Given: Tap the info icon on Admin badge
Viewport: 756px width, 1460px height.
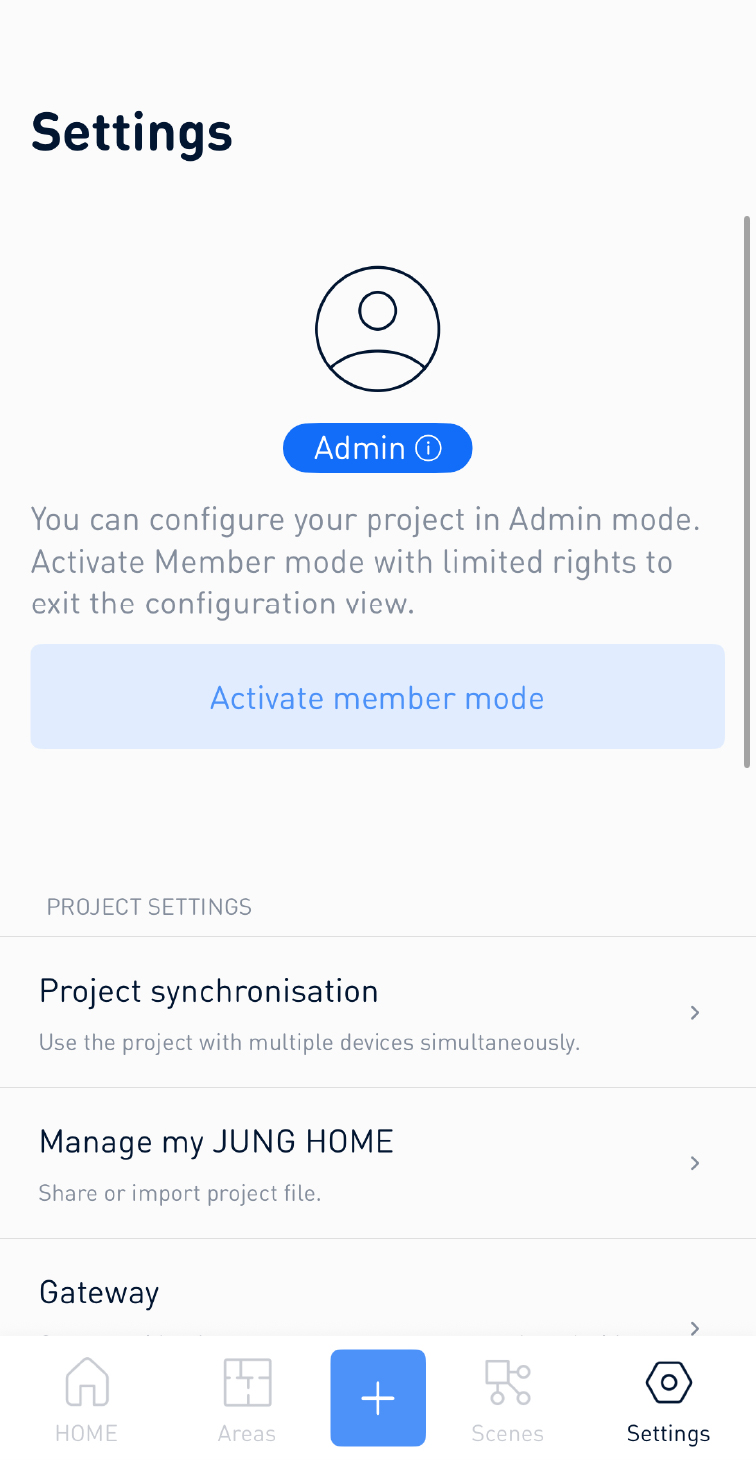Looking at the screenshot, I should pyautogui.click(x=428, y=448).
